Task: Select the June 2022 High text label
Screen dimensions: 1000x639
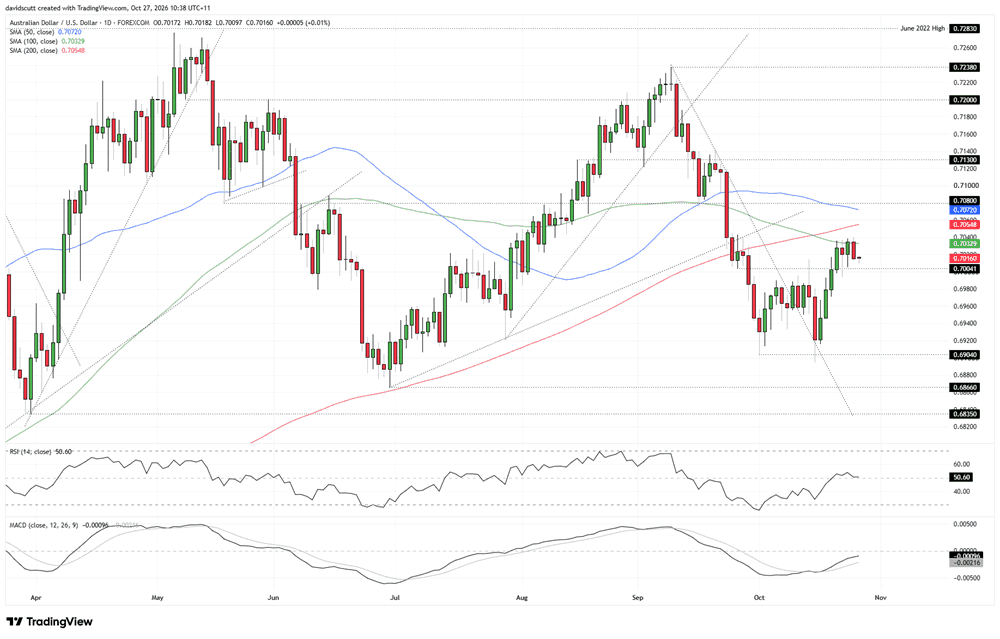Action: tap(922, 29)
